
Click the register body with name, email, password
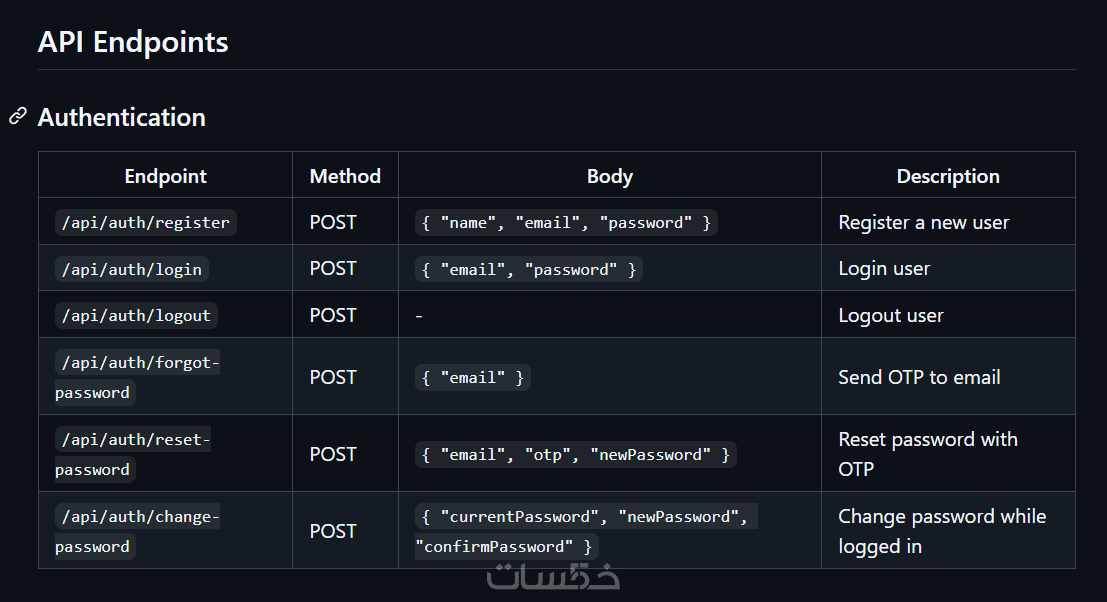[x=566, y=222]
